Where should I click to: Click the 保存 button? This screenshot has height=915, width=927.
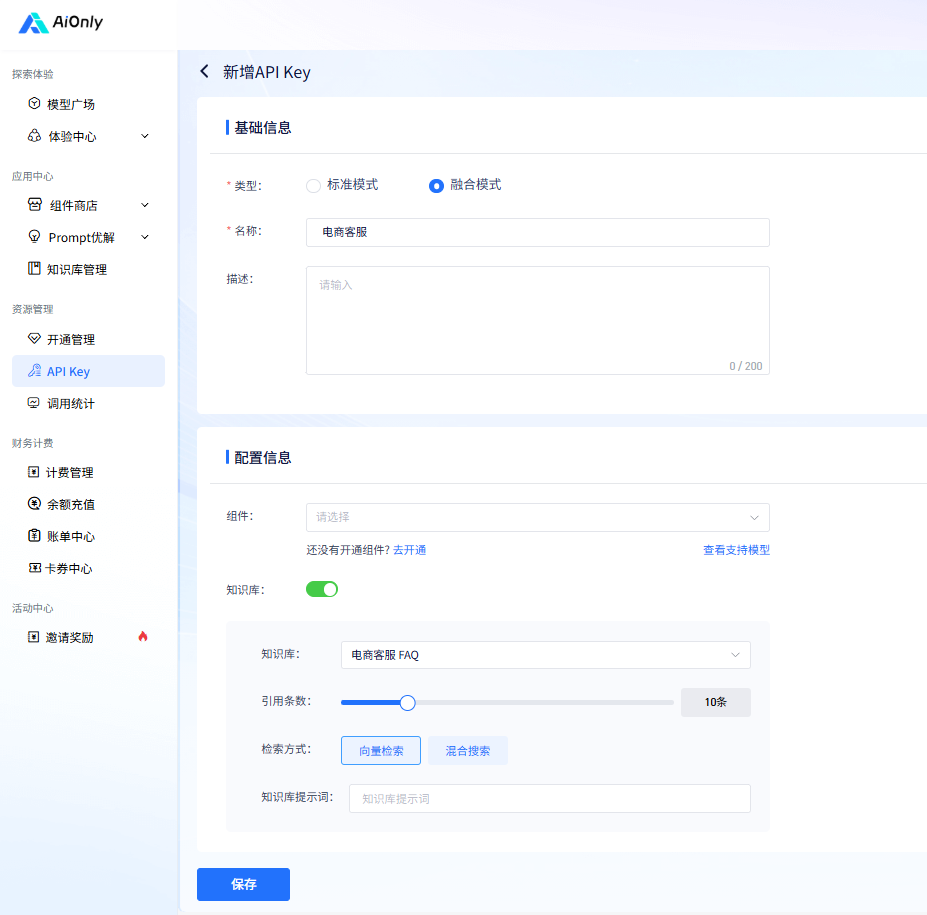(x=244, y=884)
